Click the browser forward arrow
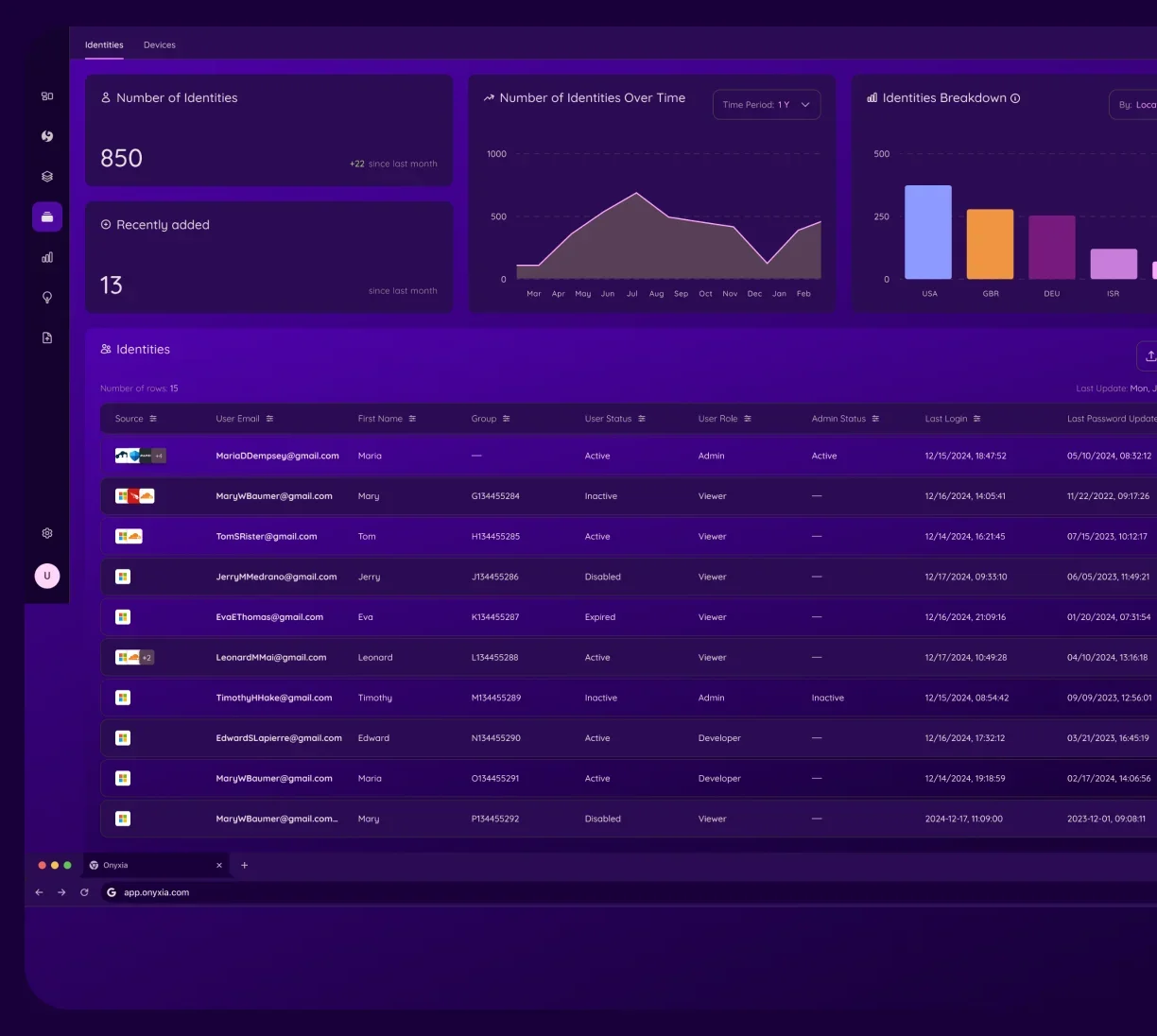This screenshot has height=1036, width=1157. pos(61,892)
